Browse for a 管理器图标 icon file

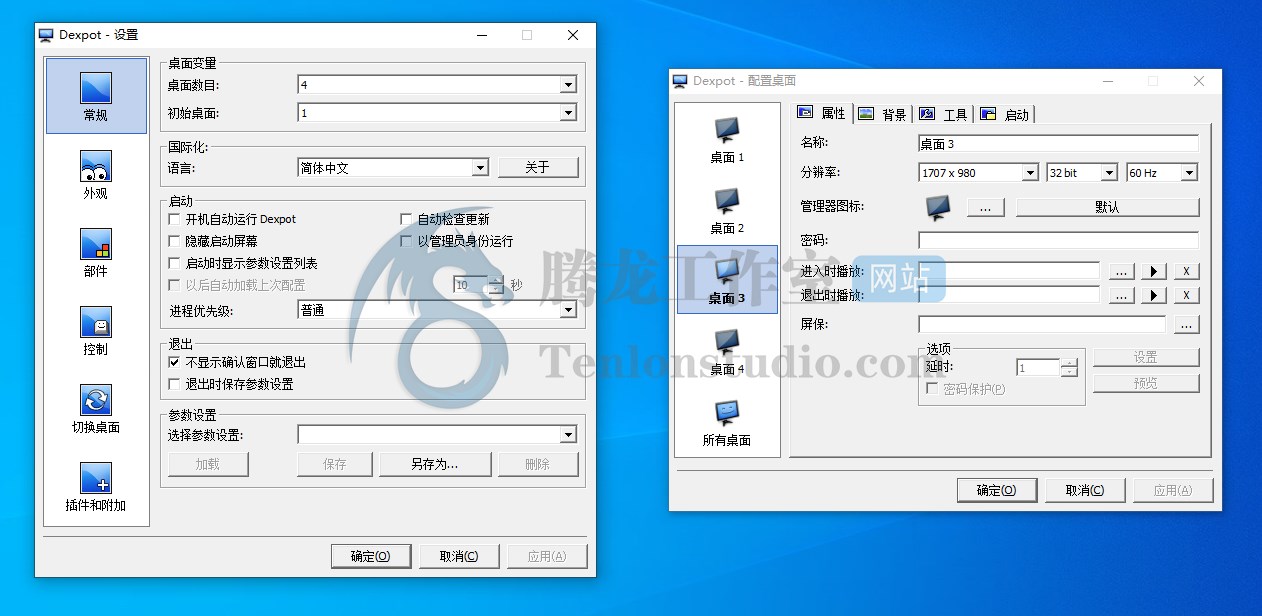click(986, 207)
